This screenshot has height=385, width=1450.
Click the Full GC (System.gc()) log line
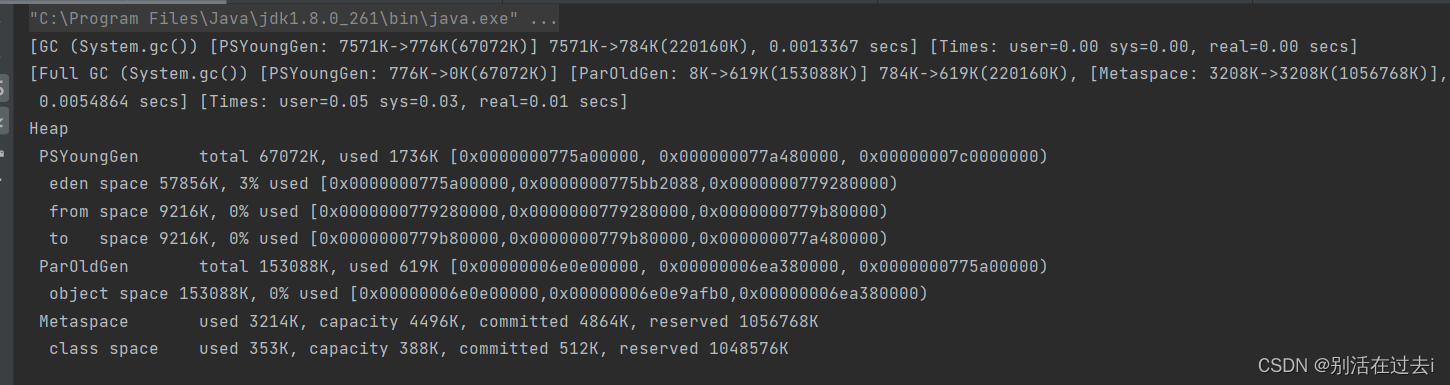pyautogui.click(x=739, y=74)
